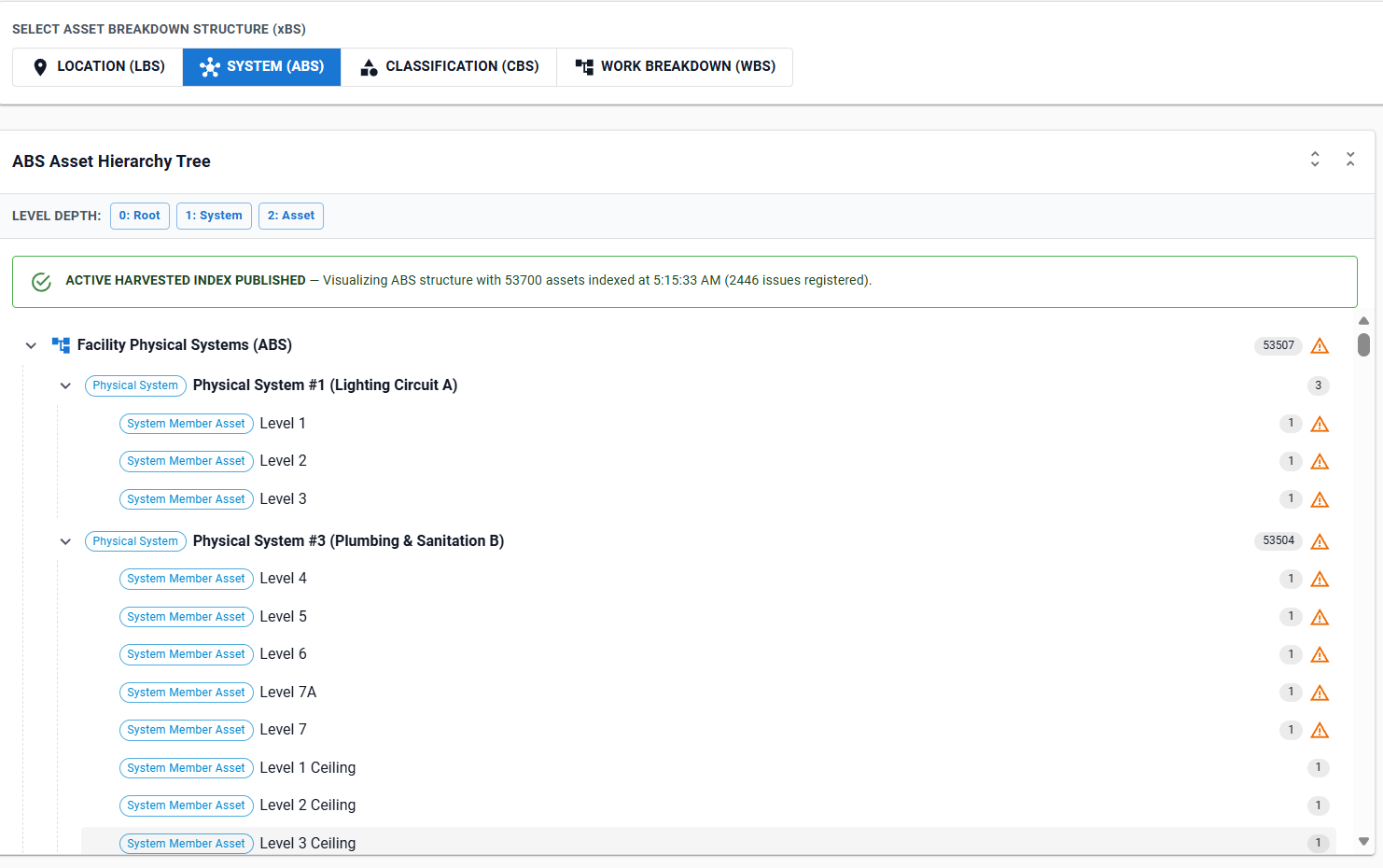Click warning icon on Level 3 row
1383x868 pixels.
[x=1320, y=500]
